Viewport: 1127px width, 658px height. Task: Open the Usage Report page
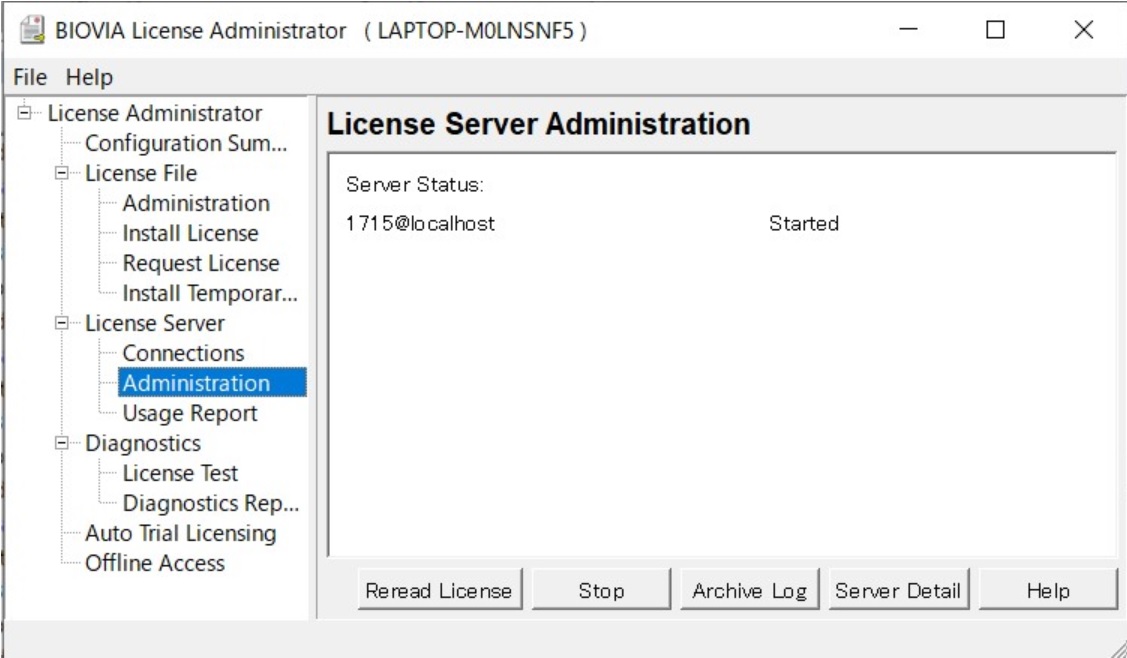click(190, 413)
